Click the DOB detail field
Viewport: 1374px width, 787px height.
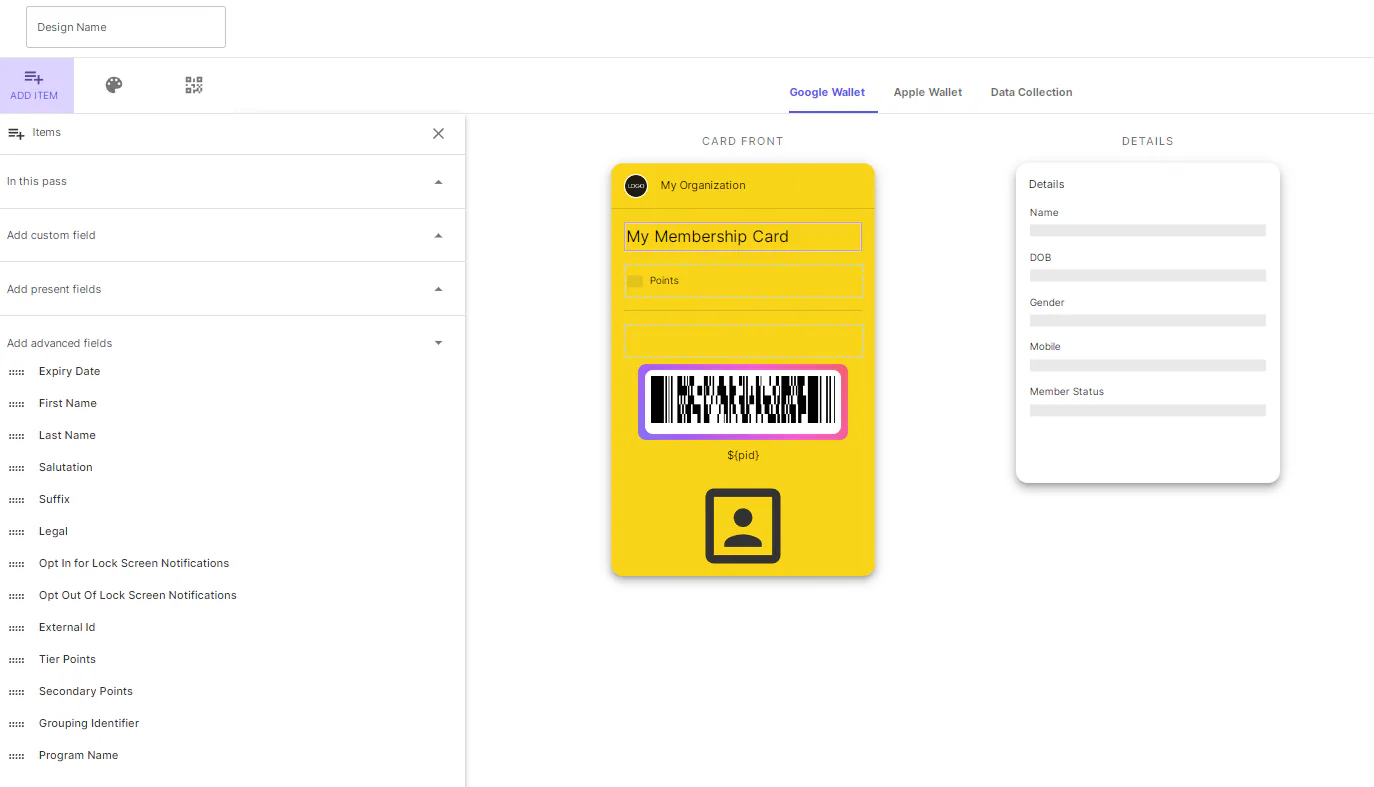pos(1148,267)
